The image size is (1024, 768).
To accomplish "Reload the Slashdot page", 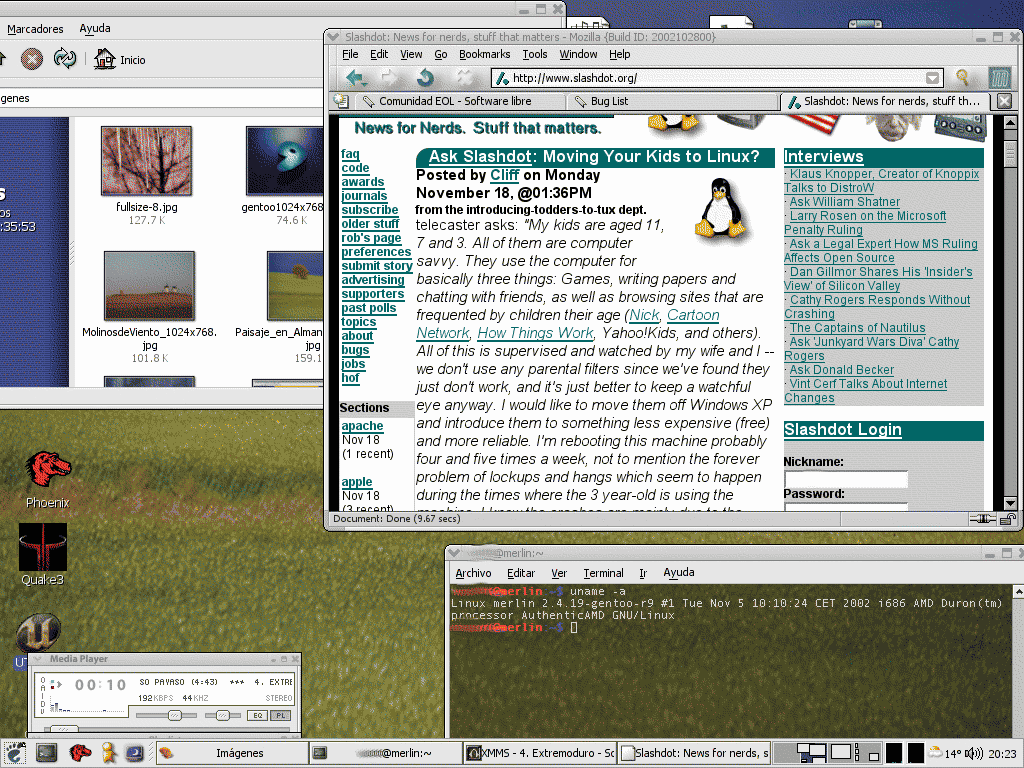I will pos(425,78).
